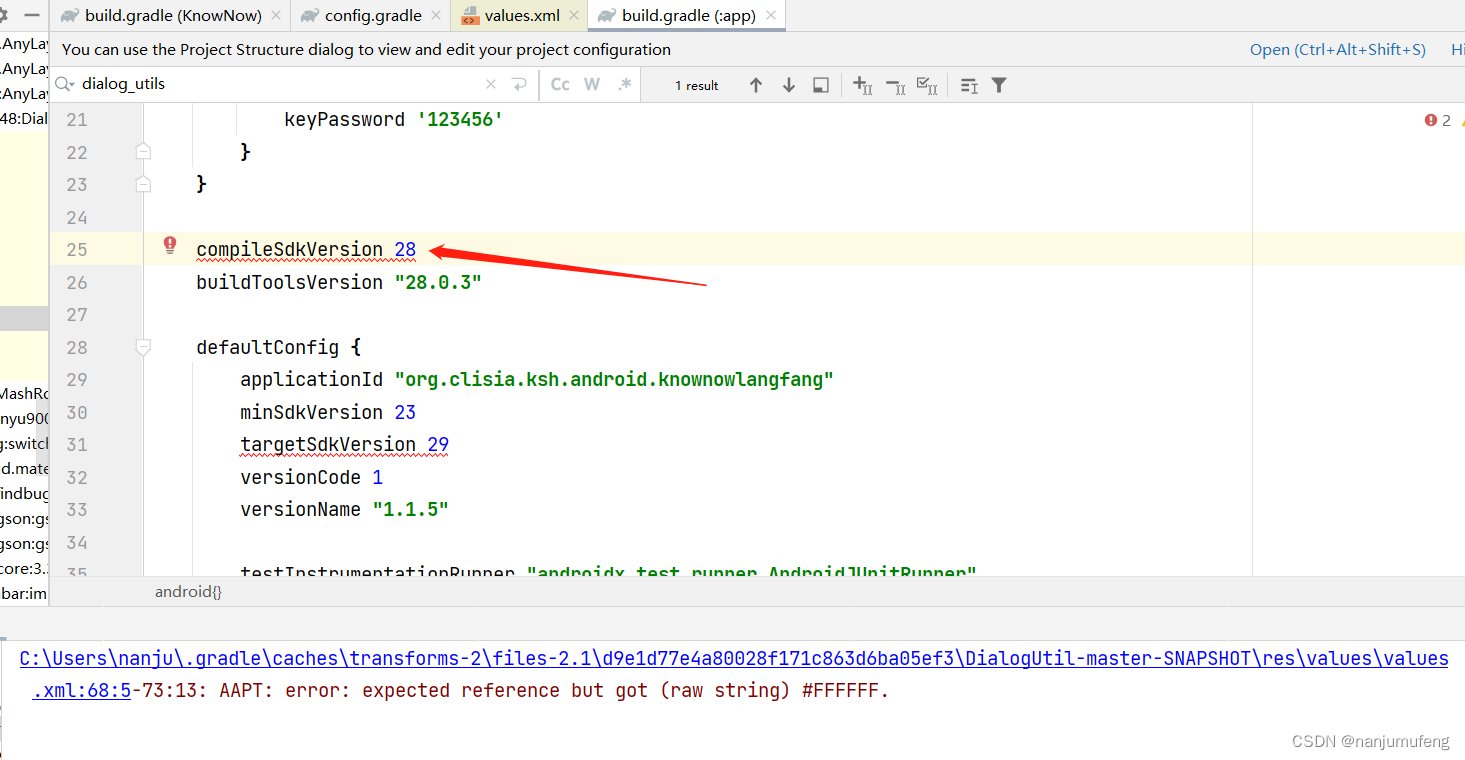Click the android{} breadcrumb
This screenshot has height=760, width=1465.
click(188, 592)
